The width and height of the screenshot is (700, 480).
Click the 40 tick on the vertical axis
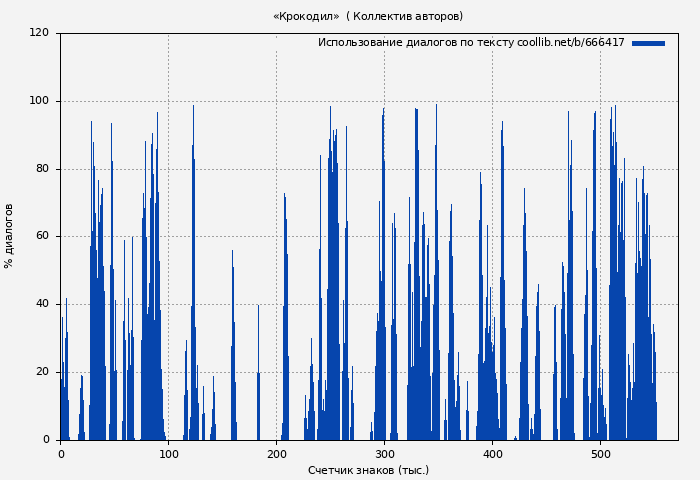pyautogui.click(x=42, y=304)
